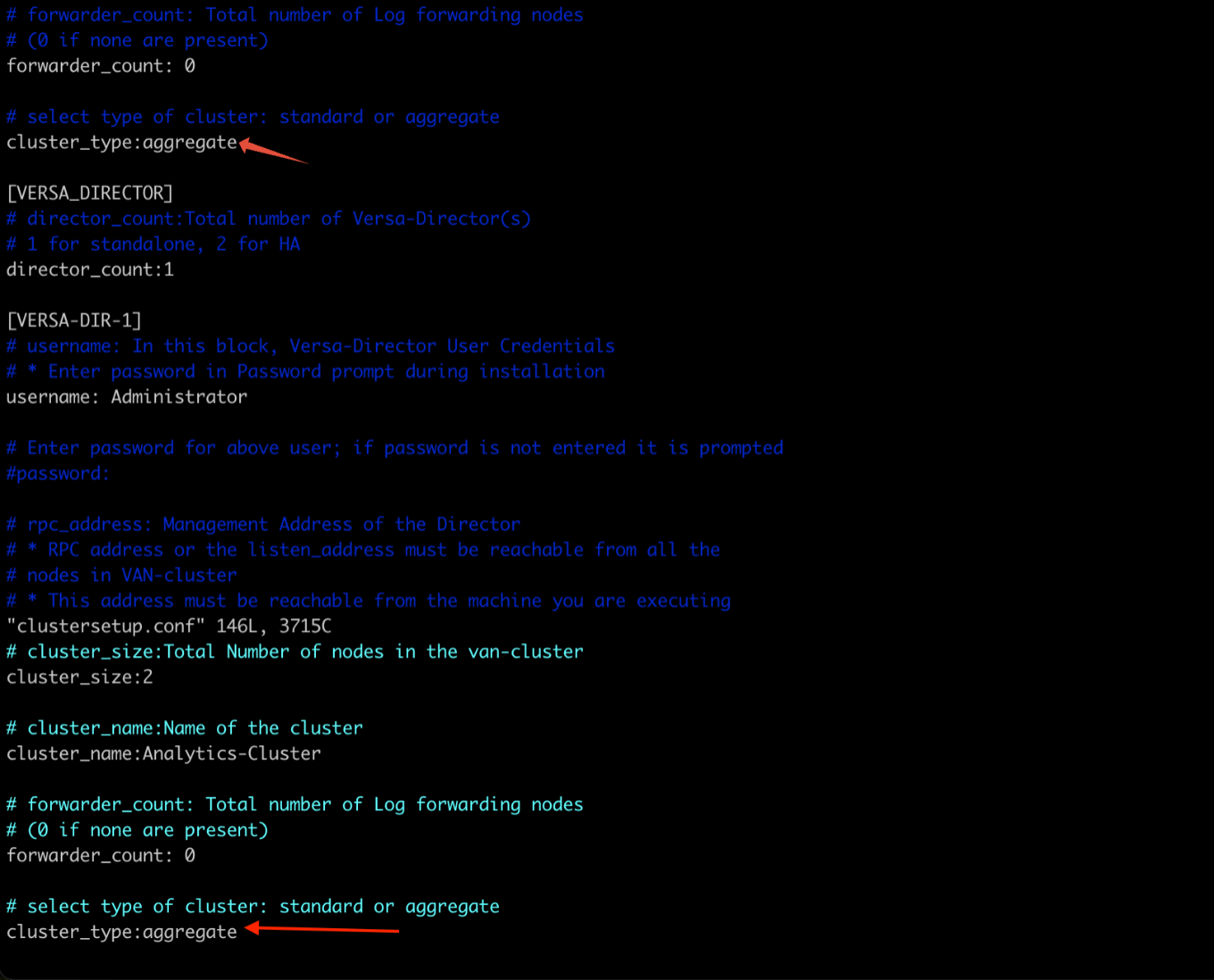Click the comment '# 1 for standalone, 2 for HA'
1214x980 pixels.
pyautogui.click(x=154, y=244)
